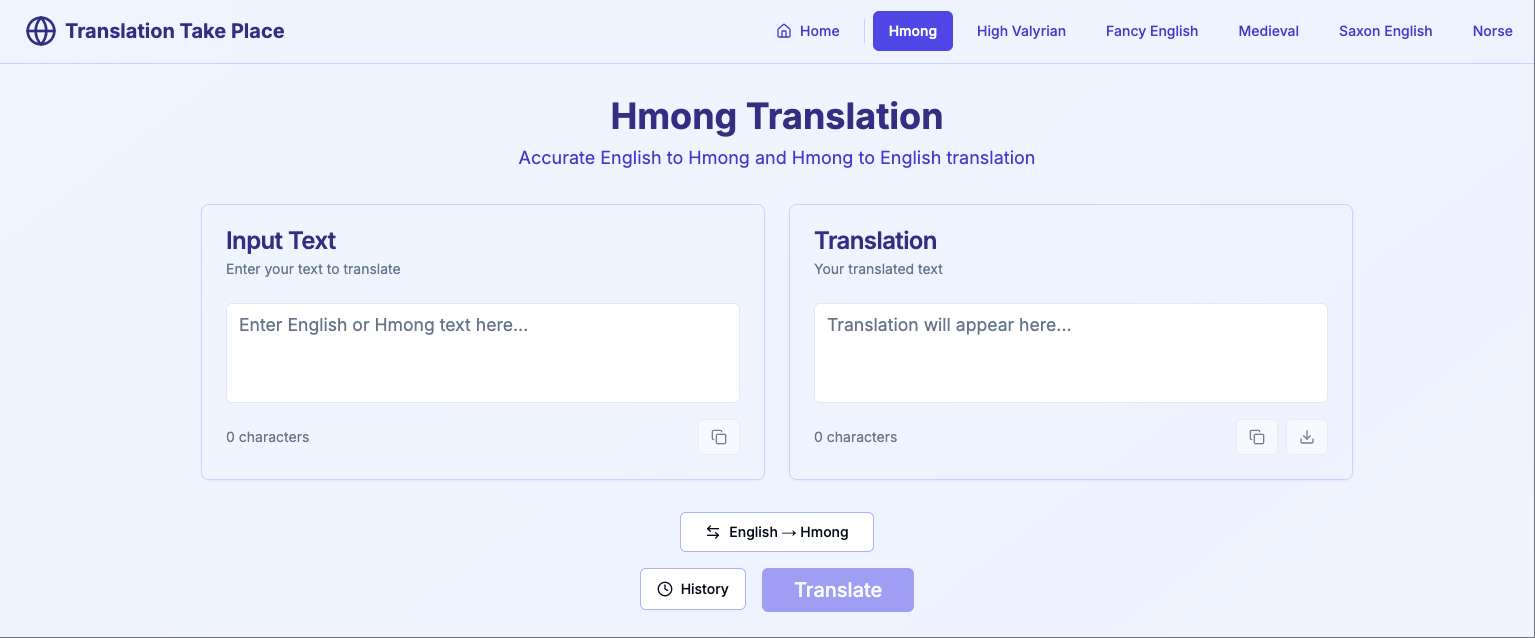
Task: Select the Norse translator link
Action: tap(1492, 31)
